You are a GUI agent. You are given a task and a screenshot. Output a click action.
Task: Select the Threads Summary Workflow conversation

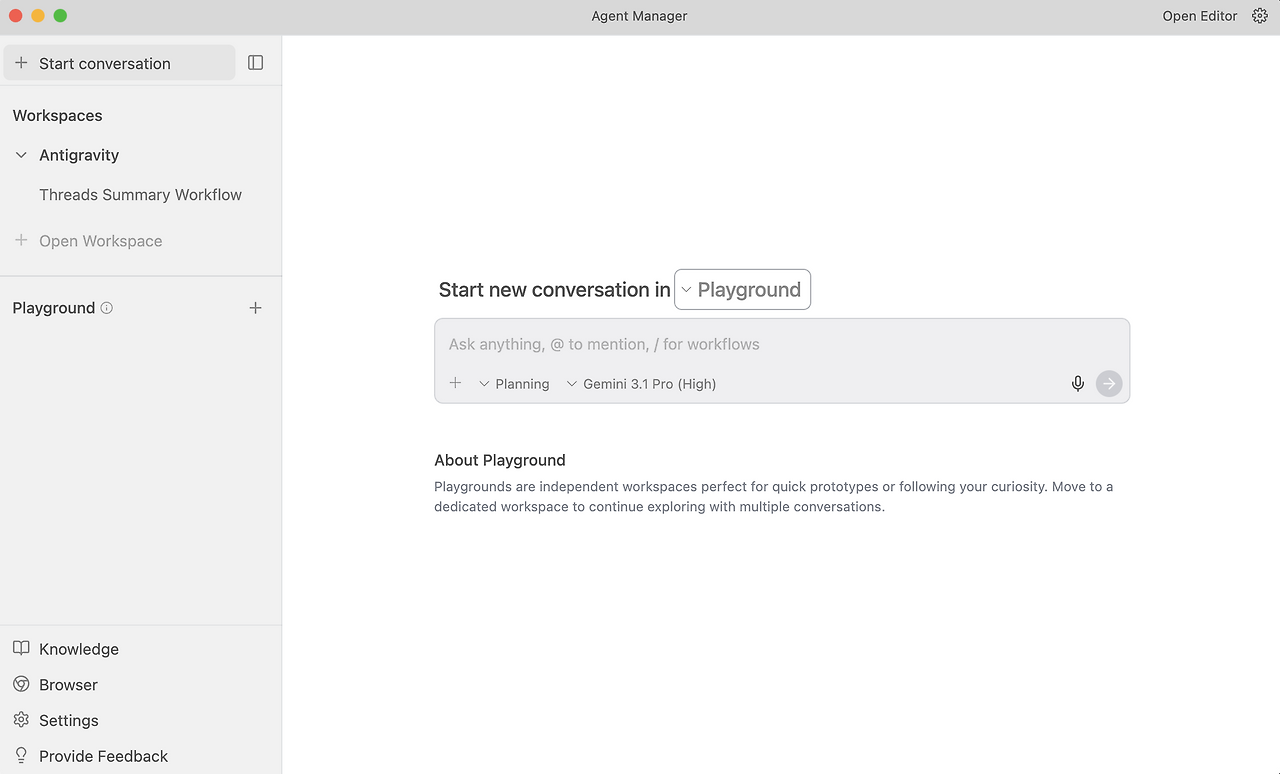pos(140,195)
